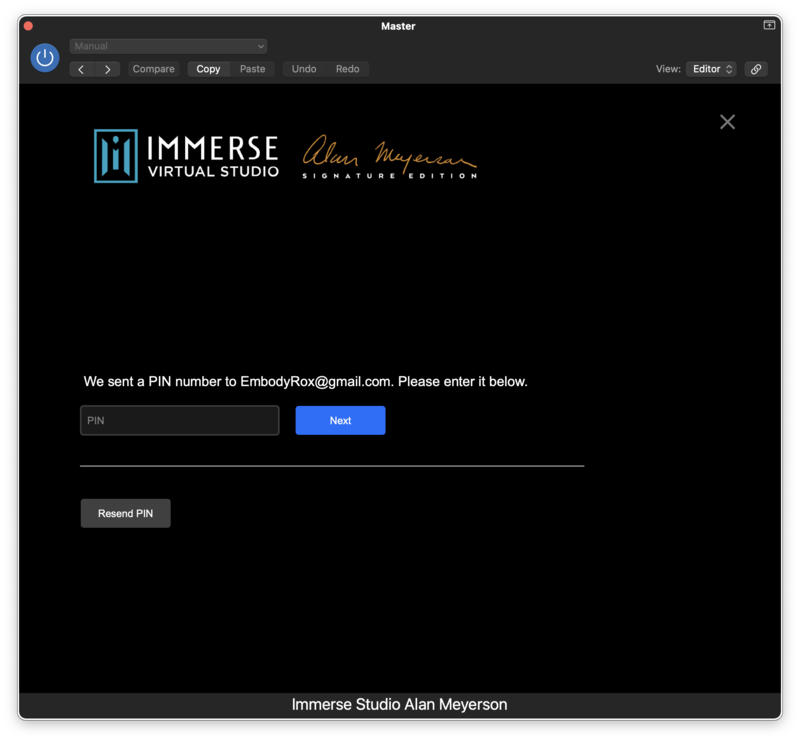800x741 pixels.
Task: Click the 'View:' label
Action: point(668,69)
